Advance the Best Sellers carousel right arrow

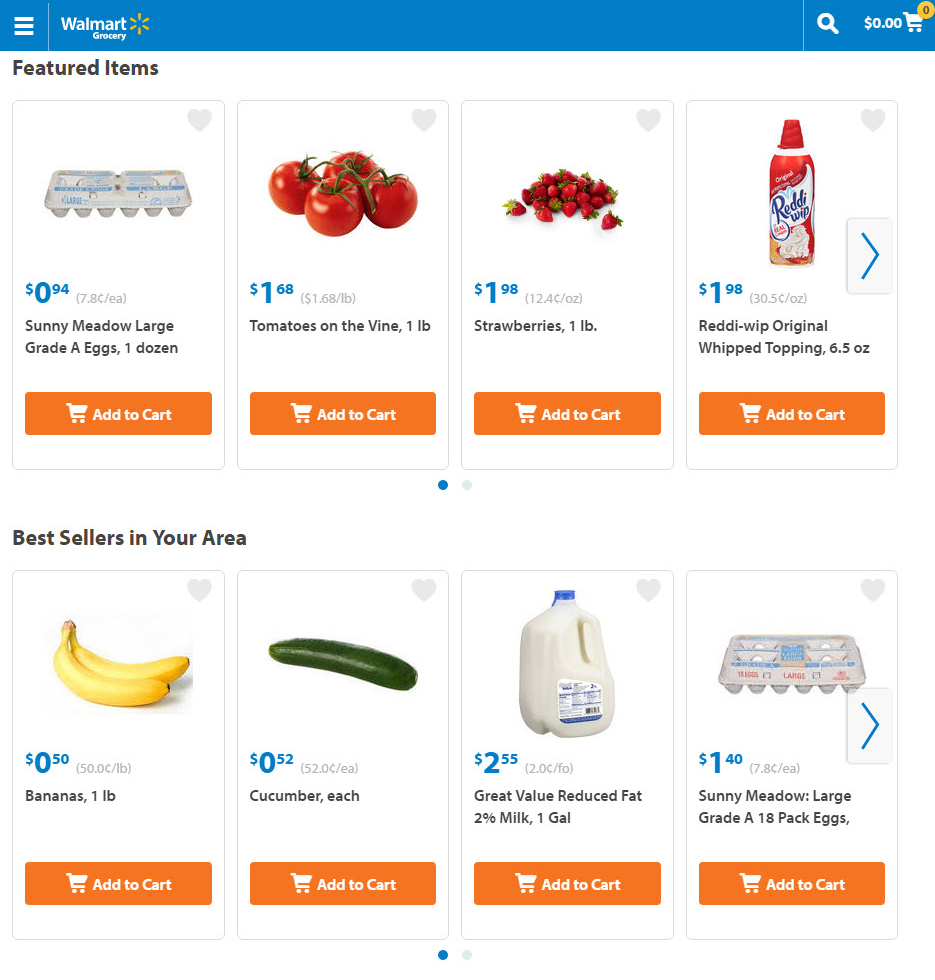[870, 726]
